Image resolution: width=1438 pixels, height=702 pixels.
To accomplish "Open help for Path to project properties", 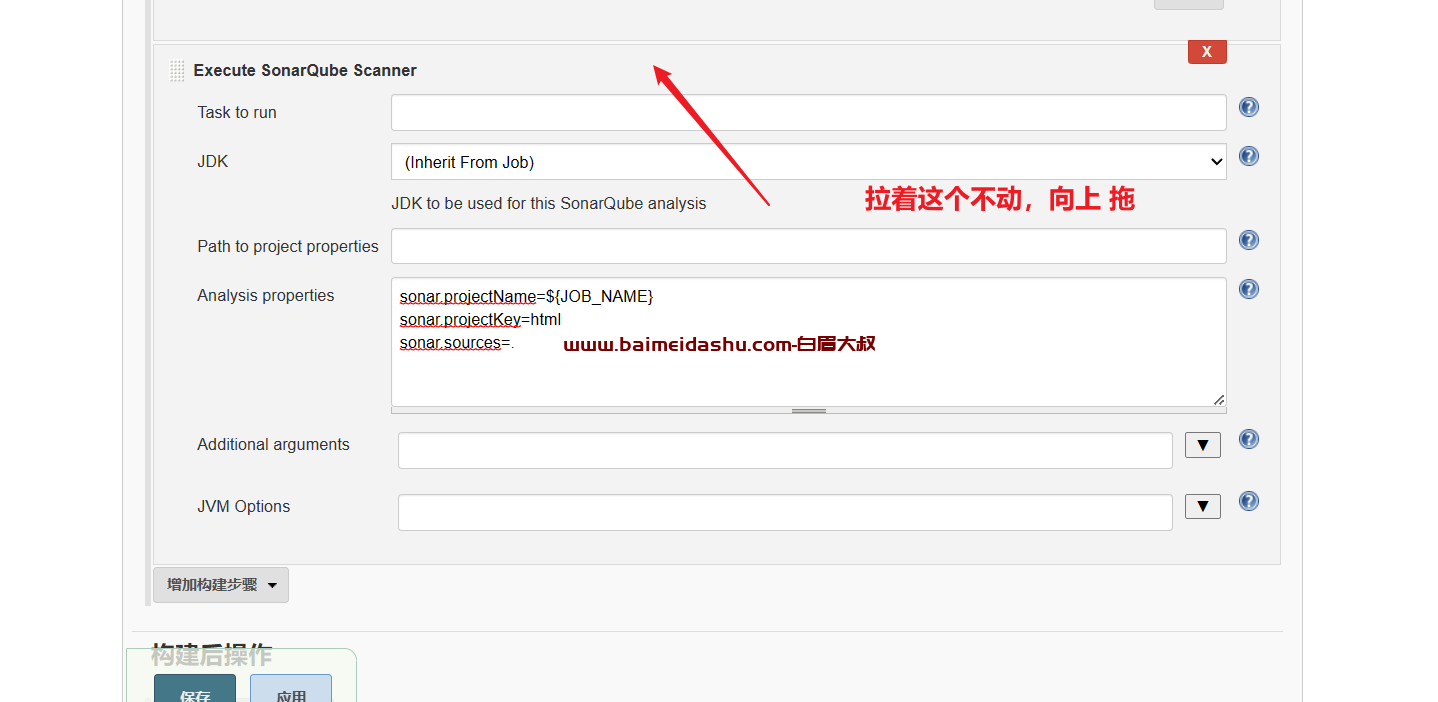I will coord(1248,240).
